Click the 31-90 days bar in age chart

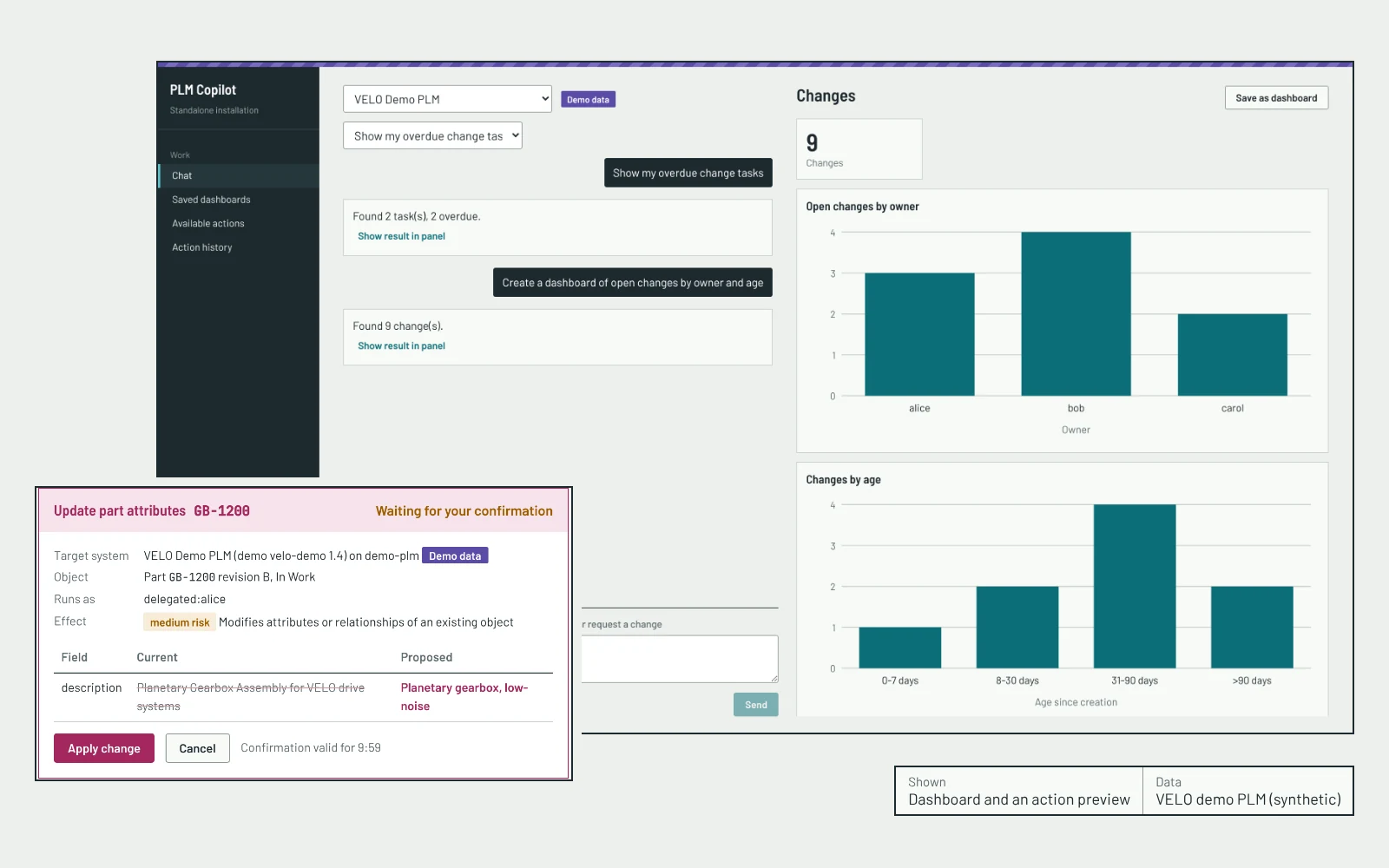(1135, 586)
